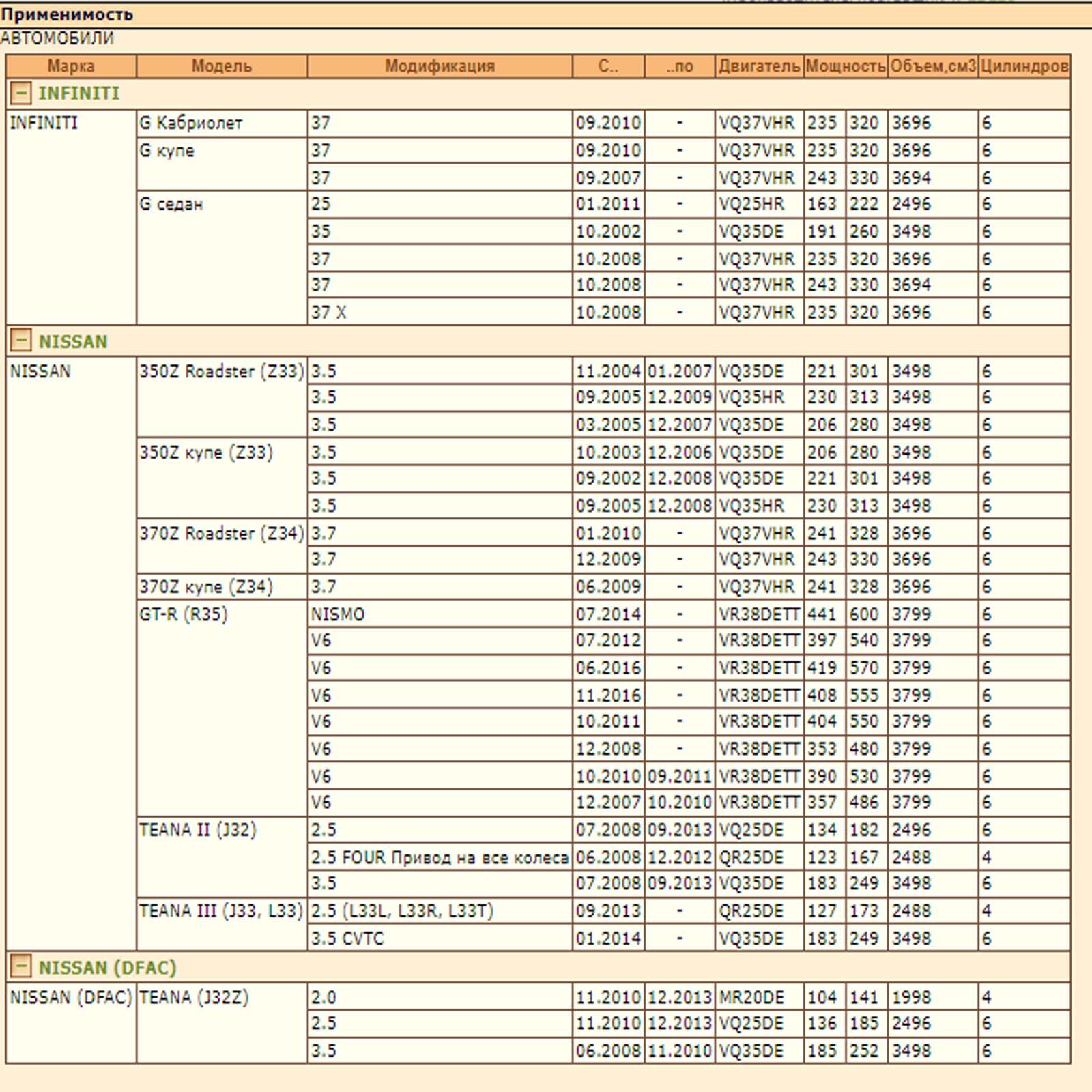Image resolution: width=1092 pixels, height=1092 pixels.
Task: Select the GT-R (R35) model cell
Action: 183,614
